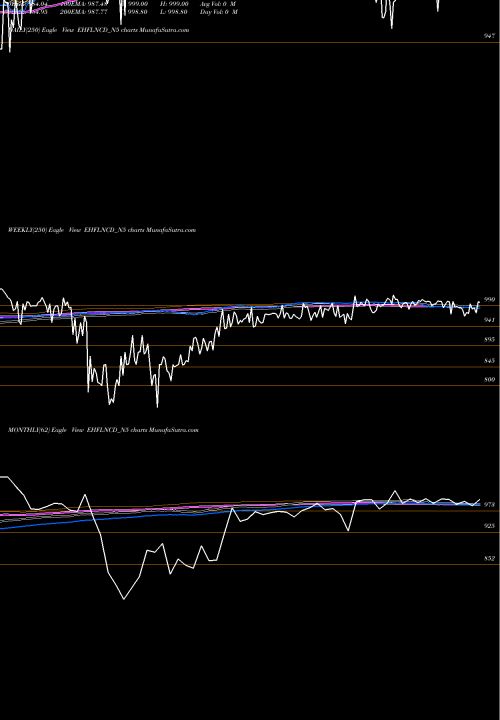Screen dimensions: 500x720
Task: Click the 809 price label on weekly chart
Action: [x=489, y=380]
